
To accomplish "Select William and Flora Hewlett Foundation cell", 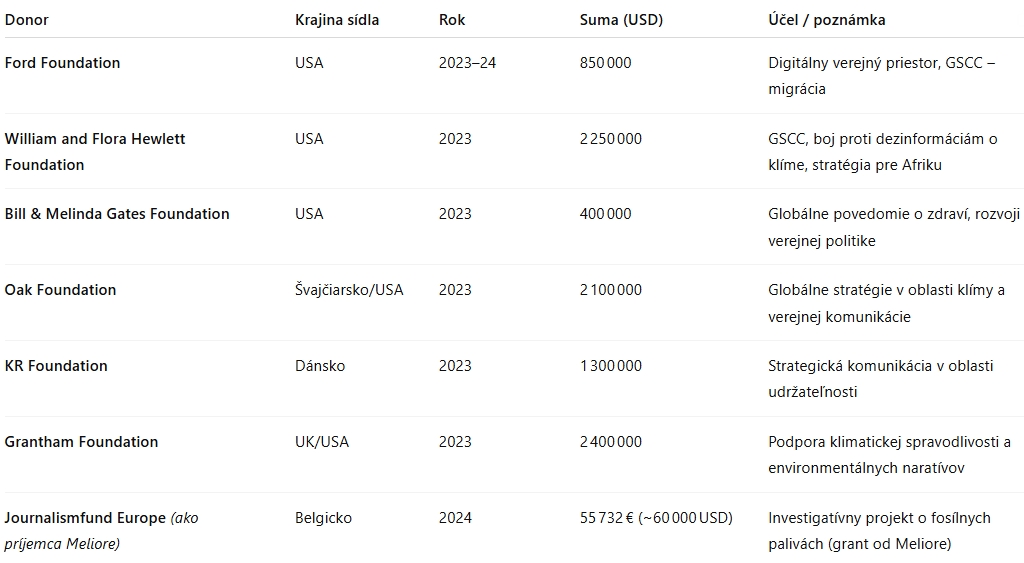I will coord(95,152).
